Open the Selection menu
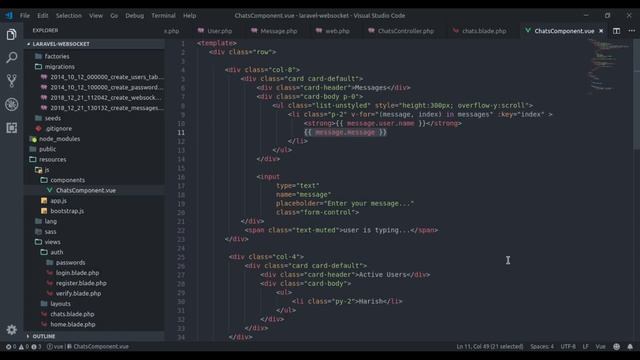640x360 pixels. point(69,16)
